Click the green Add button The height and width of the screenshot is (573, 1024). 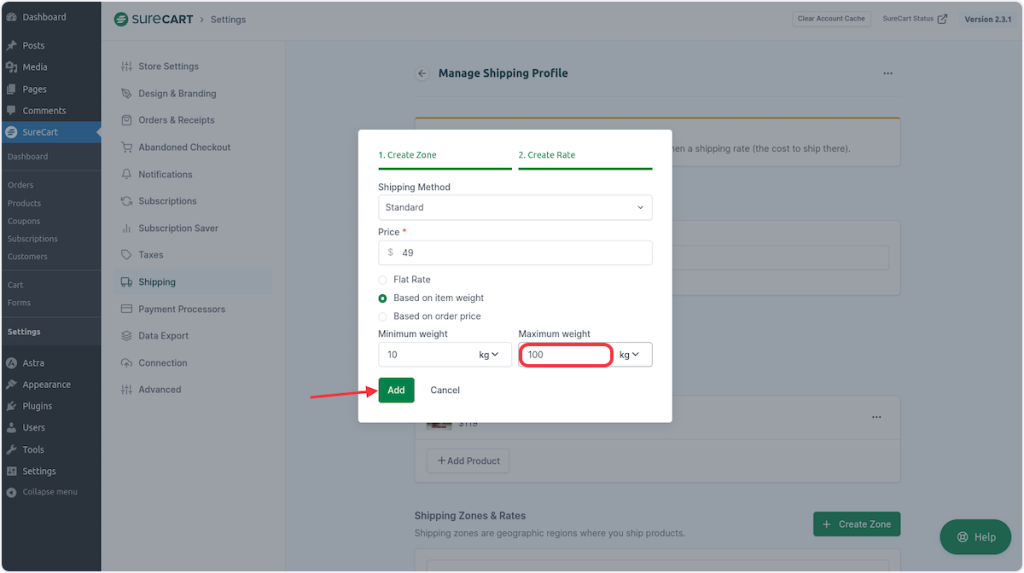pos(396,390)
